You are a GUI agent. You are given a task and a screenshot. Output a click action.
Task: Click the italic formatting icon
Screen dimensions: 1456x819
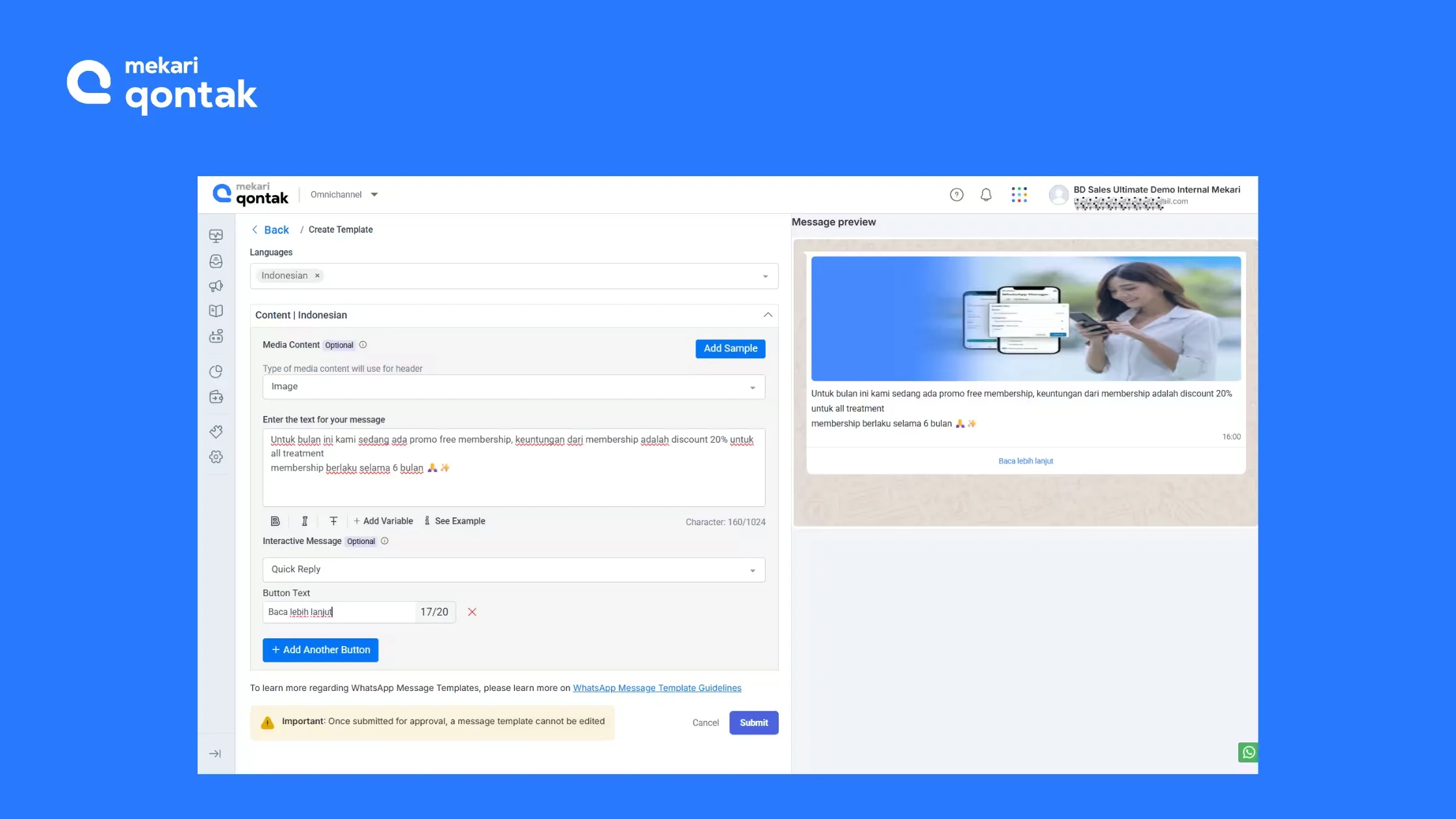304,521
